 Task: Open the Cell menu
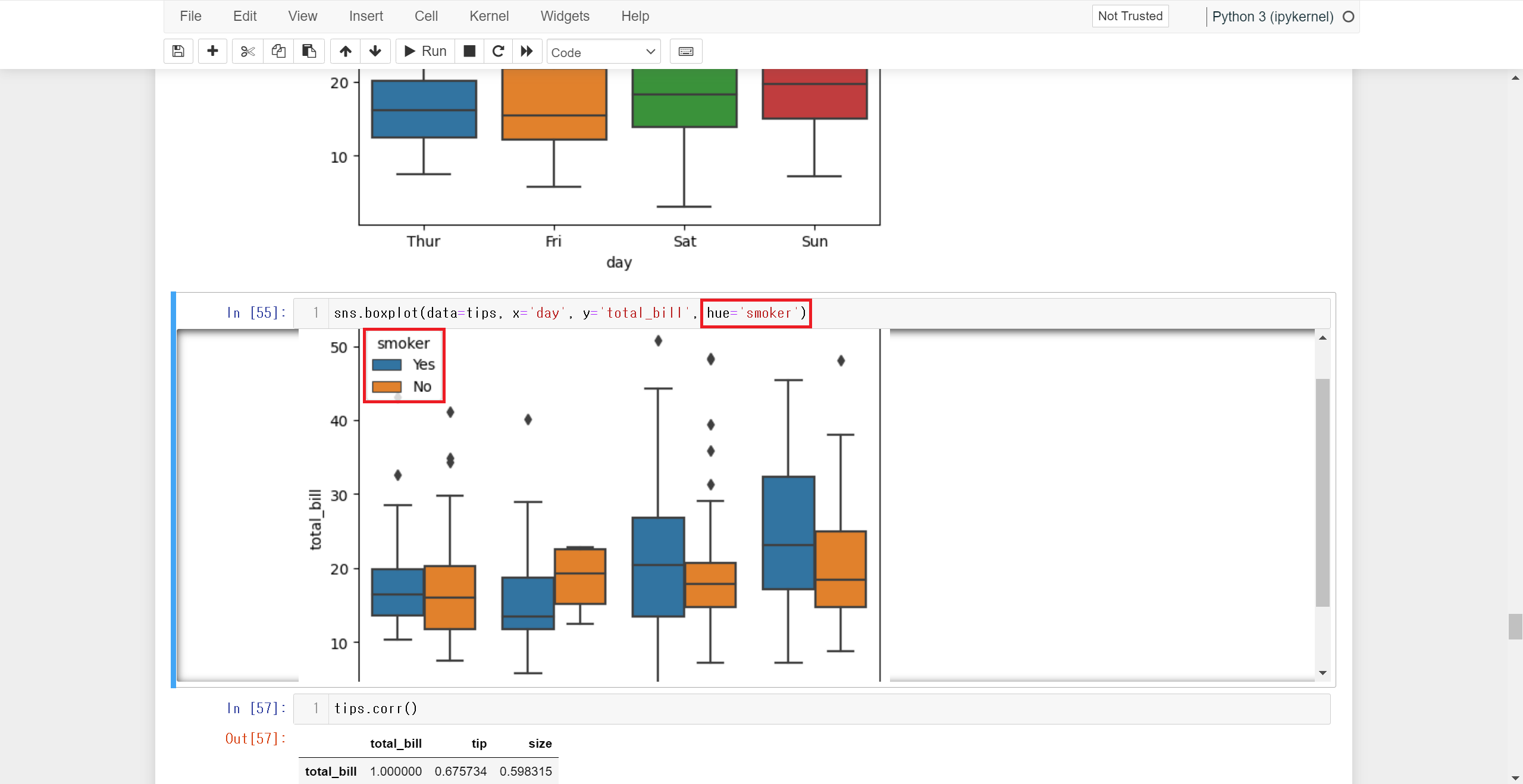point(426,16)
